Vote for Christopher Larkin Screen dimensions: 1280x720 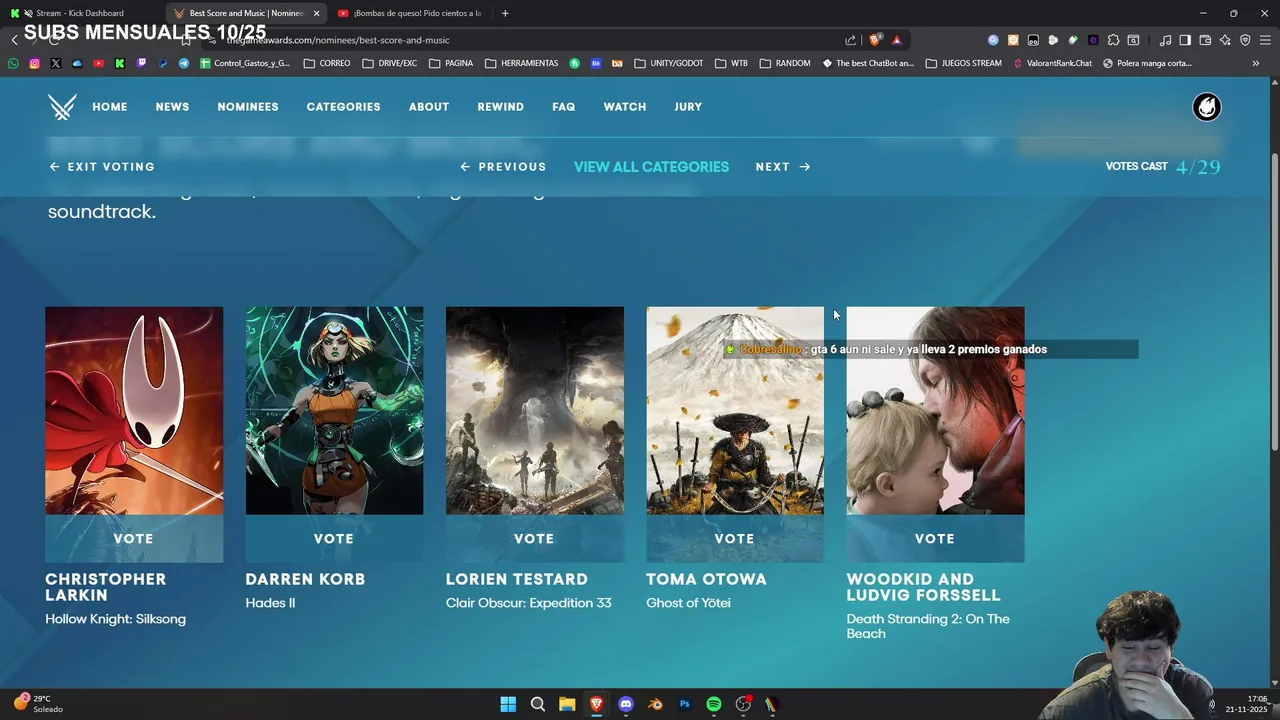point(134,539)
